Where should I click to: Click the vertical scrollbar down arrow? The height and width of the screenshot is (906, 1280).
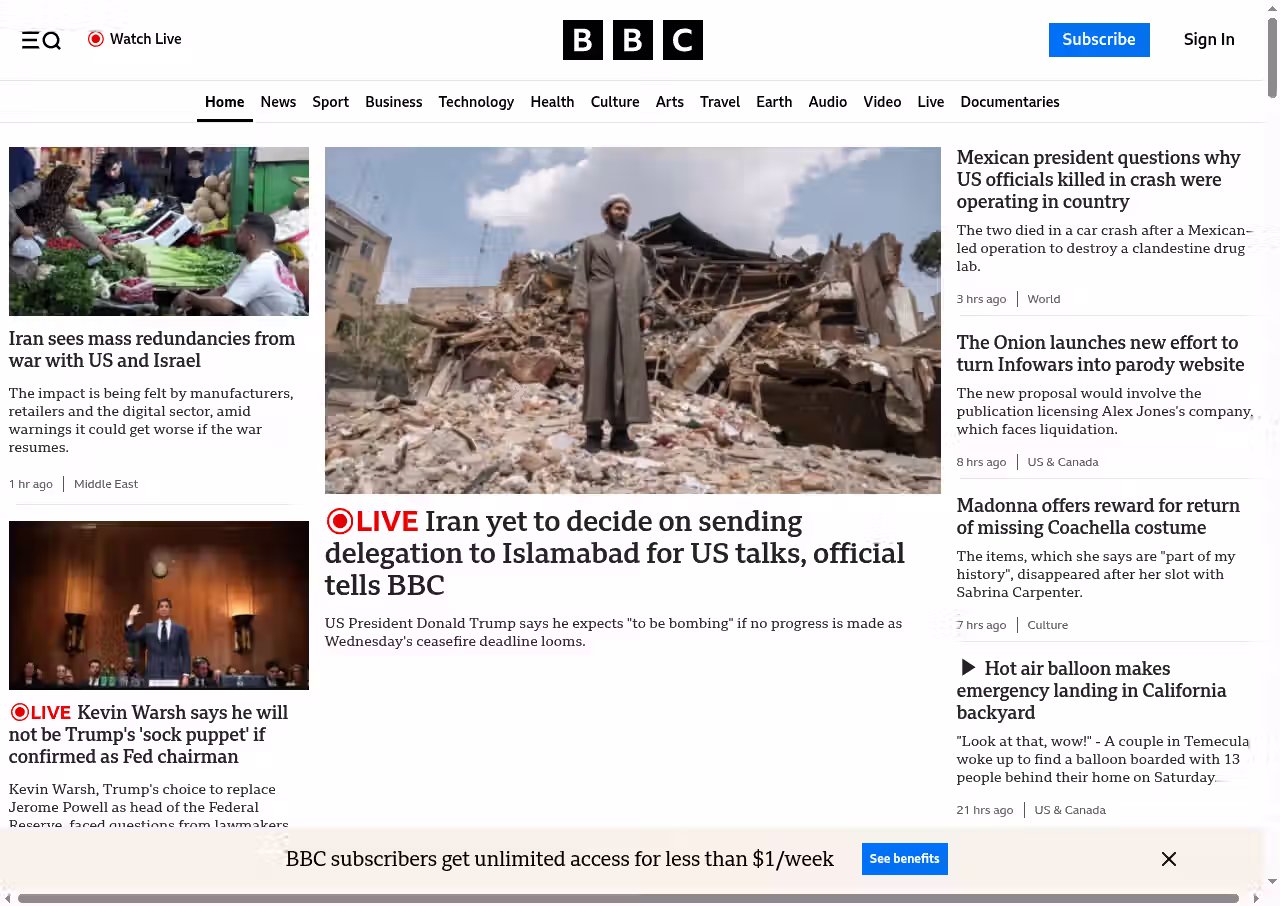[x=1272, y=882]
